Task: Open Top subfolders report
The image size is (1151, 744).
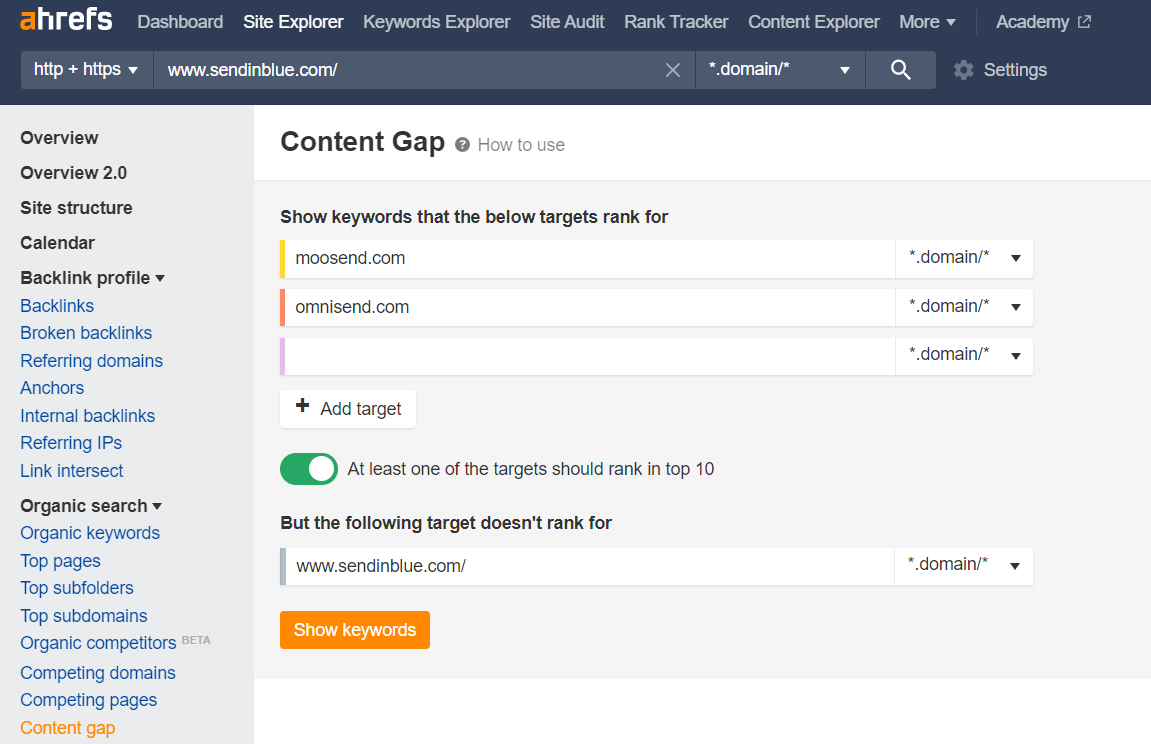Action: [x=77, y=588]
